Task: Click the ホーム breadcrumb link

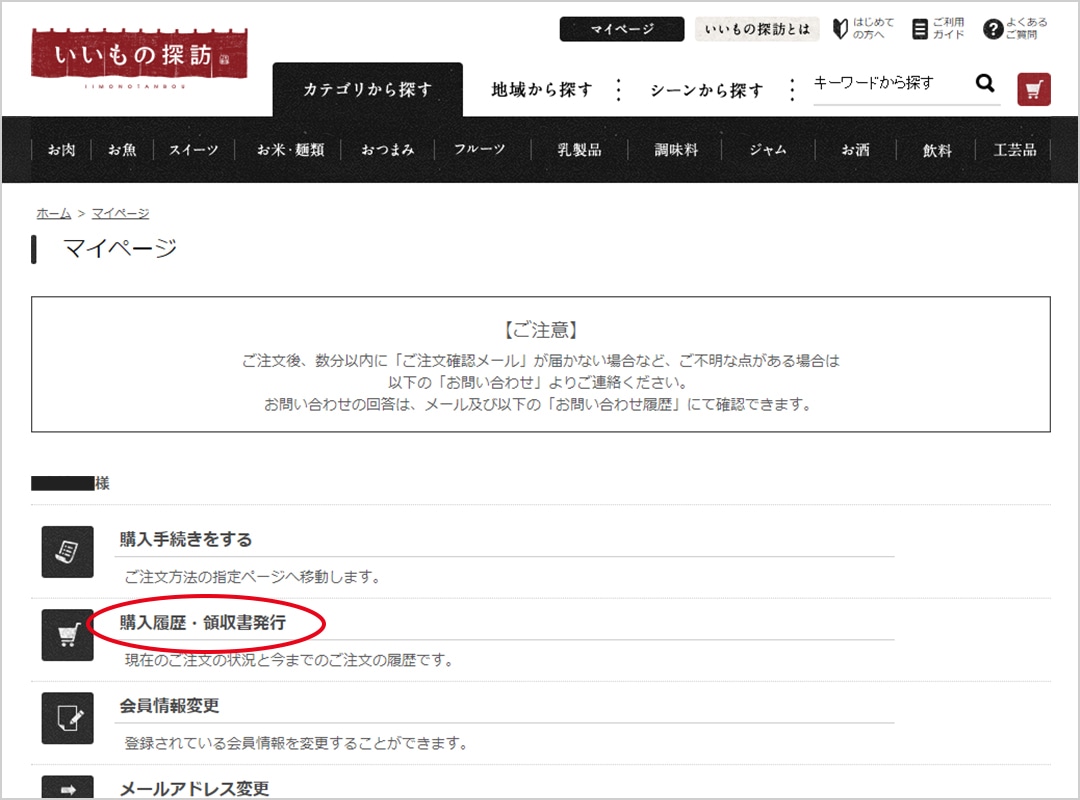Action: tap(53, 213)
